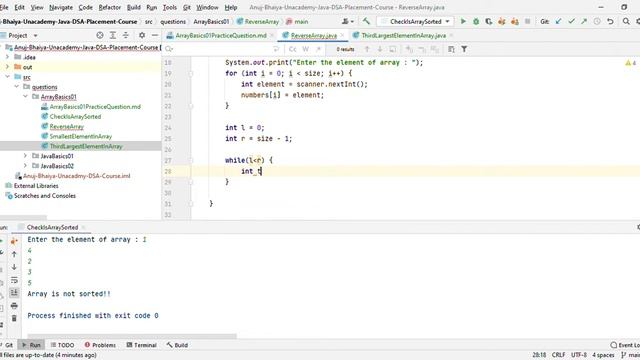Run the CheckIsArraySorted configuration
Screen dimensions: 640x360
pyautogui.click(x=463, y=21)
